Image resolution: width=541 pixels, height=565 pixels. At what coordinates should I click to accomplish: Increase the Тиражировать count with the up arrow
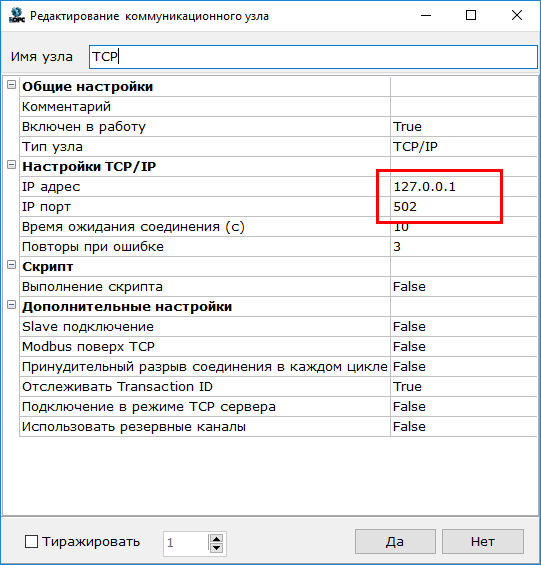click(x=216, y=539)
